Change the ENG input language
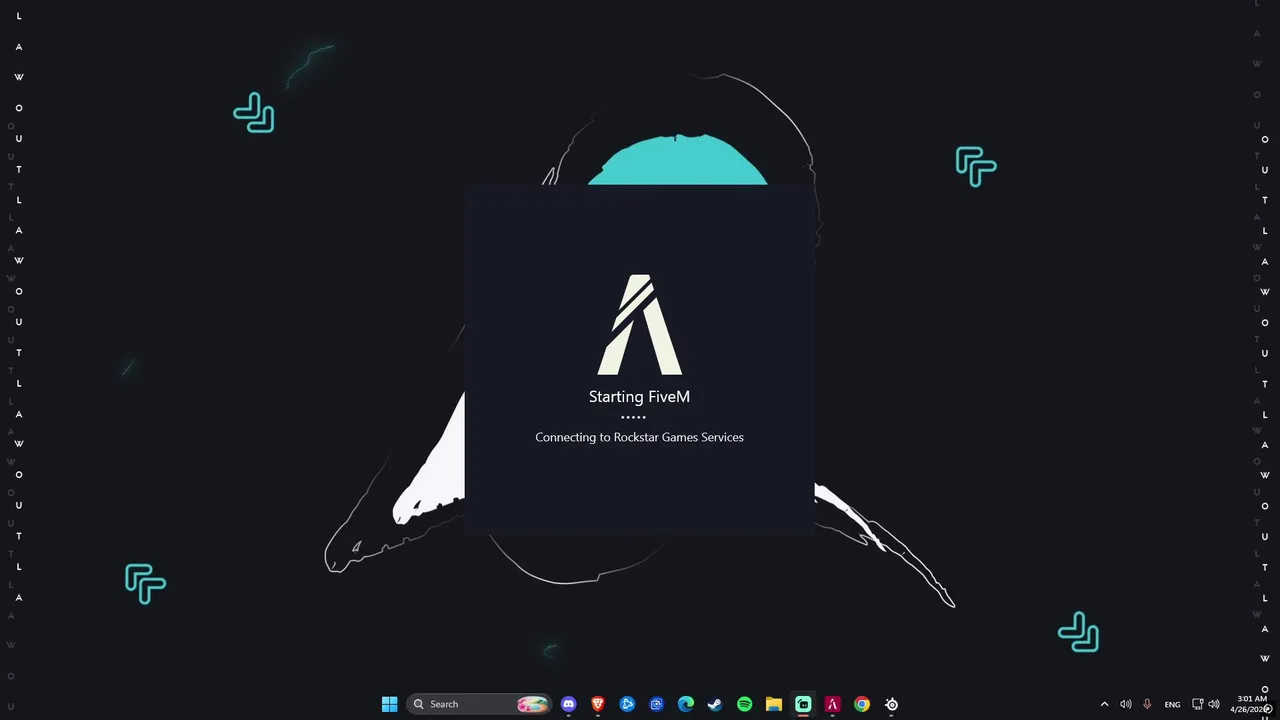 1172,704
